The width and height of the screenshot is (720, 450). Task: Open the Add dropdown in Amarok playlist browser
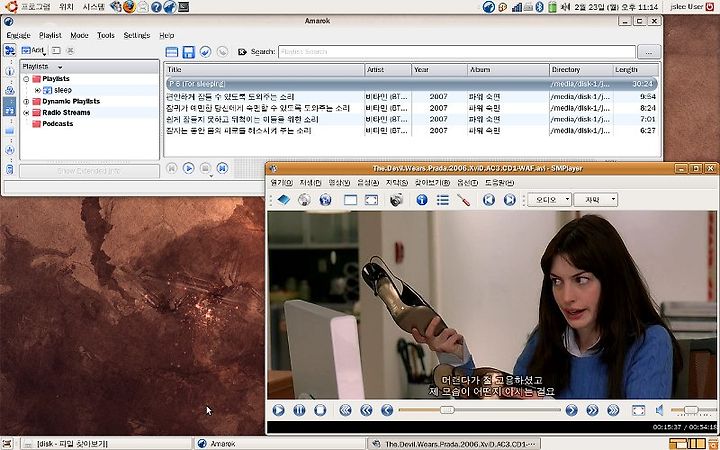tap(34, 51)
